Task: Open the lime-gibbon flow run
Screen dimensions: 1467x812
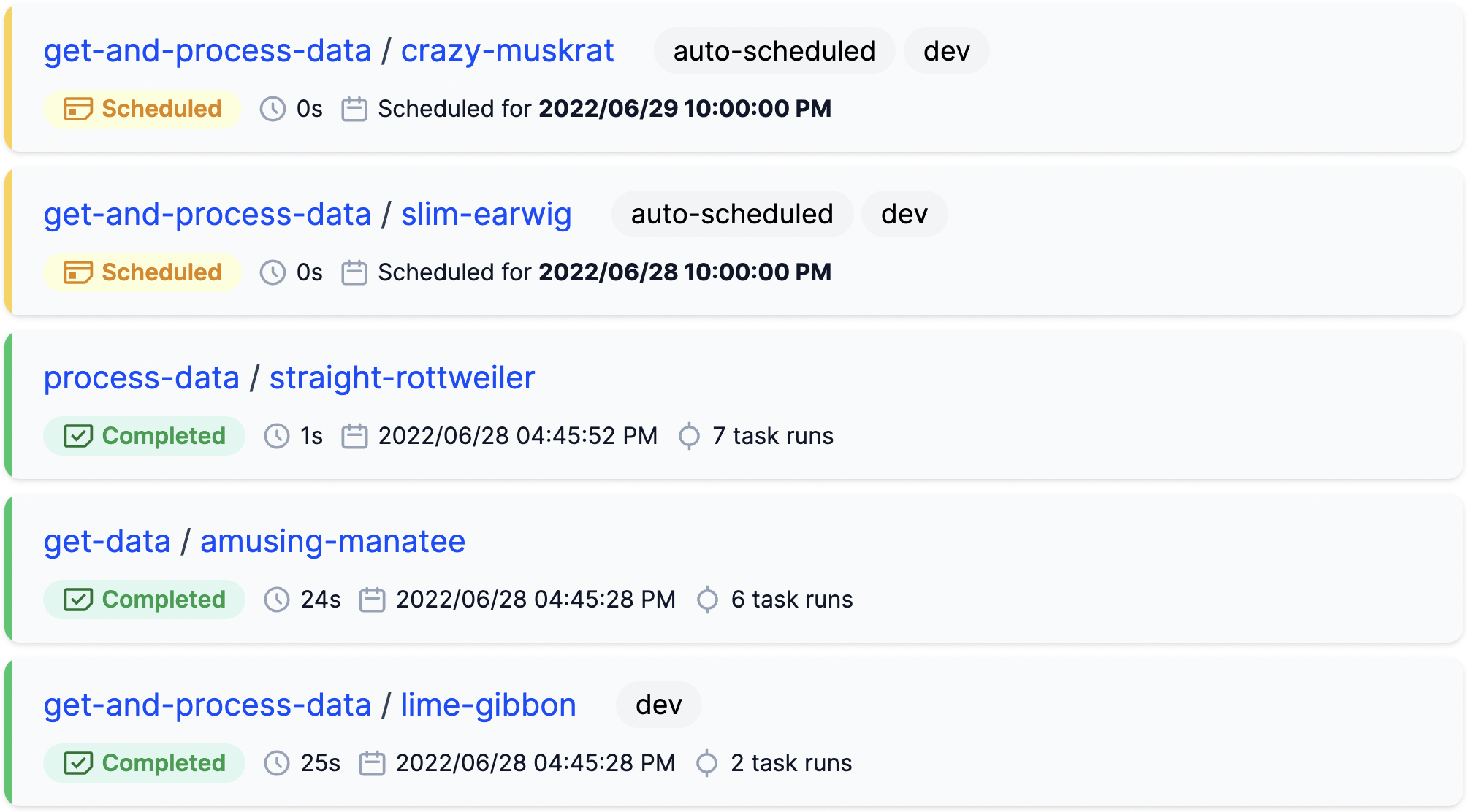Action: tap(488, 705)
